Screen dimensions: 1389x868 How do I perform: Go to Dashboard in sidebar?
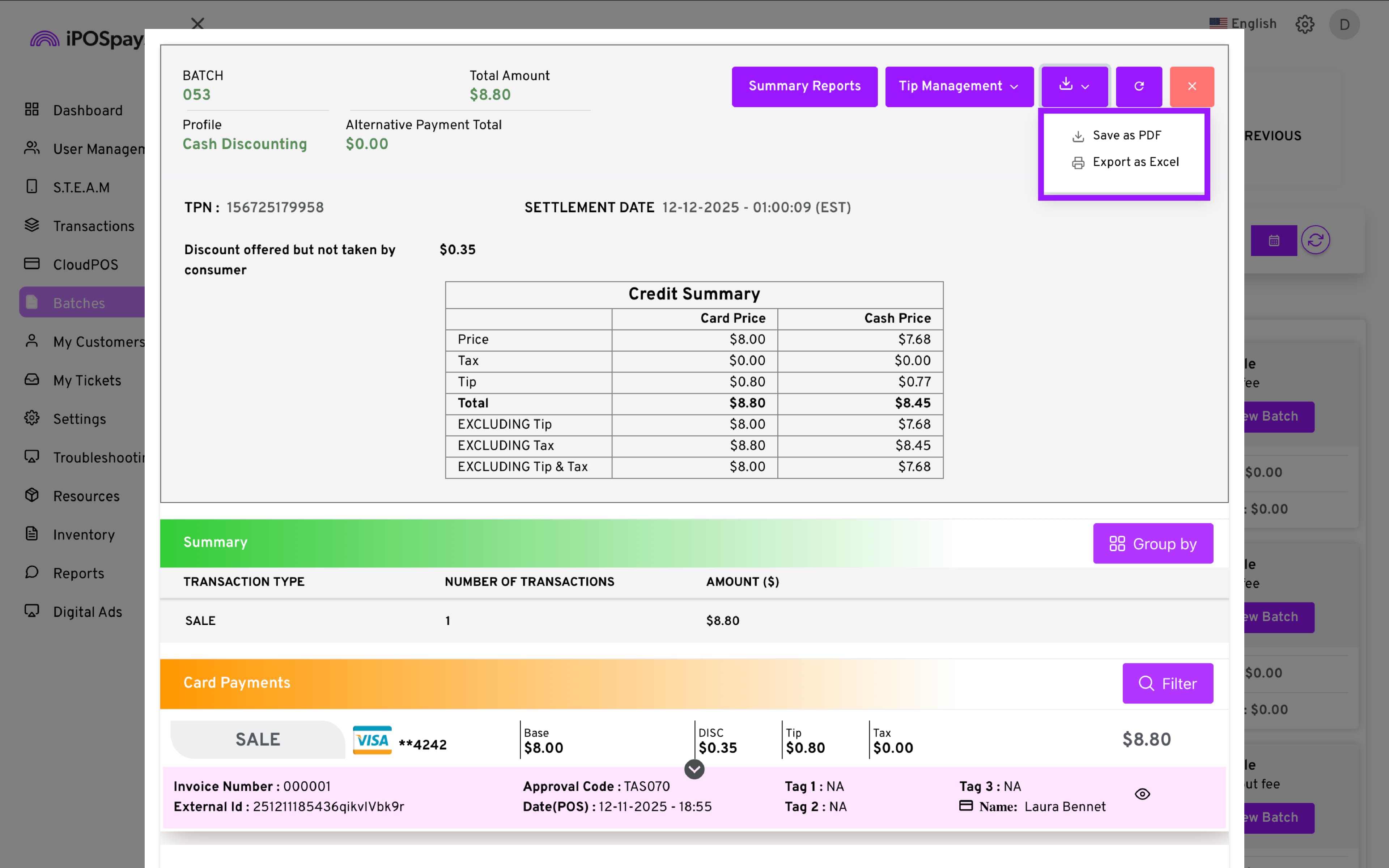(x=87, y=110)
